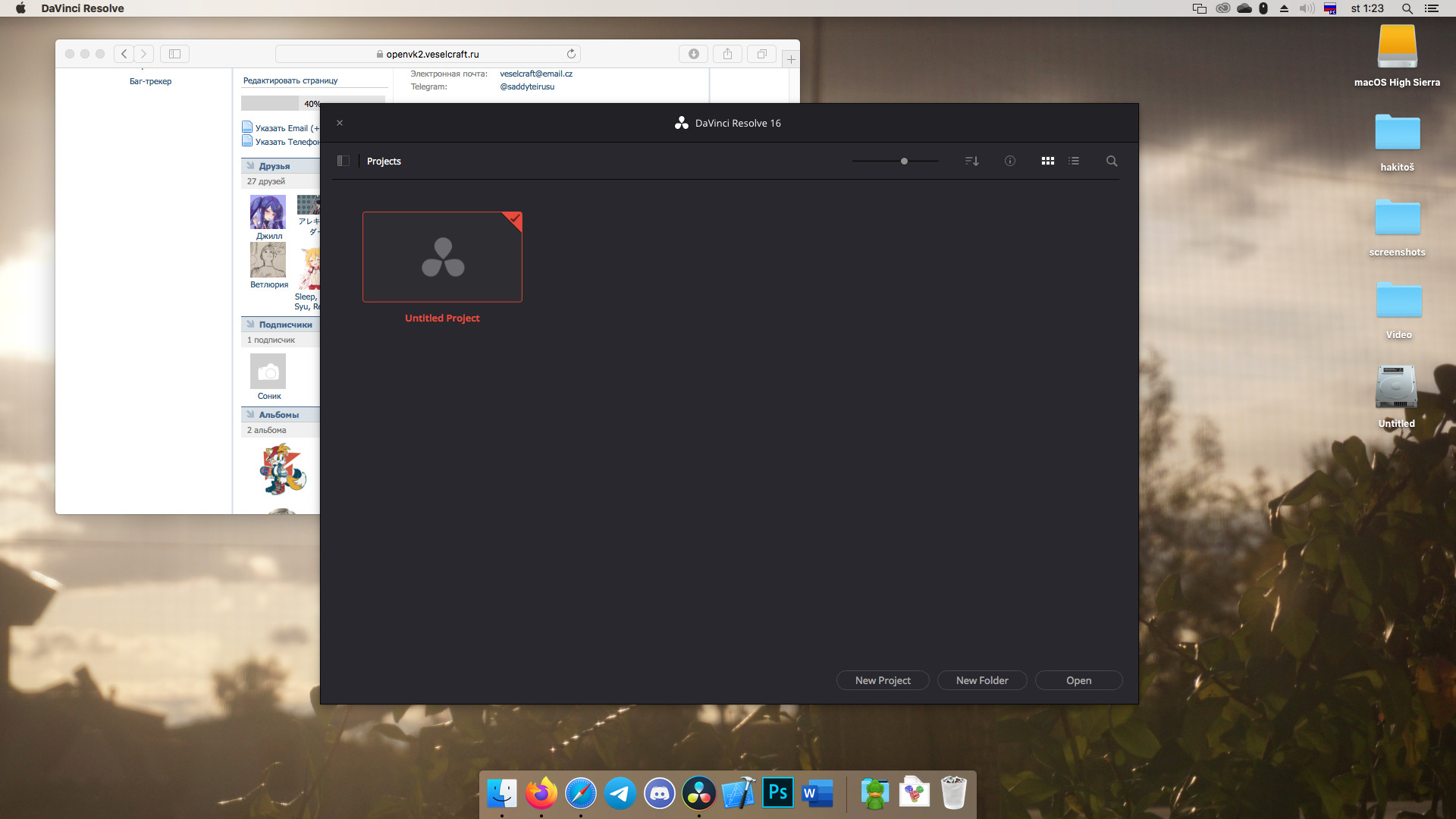Toggle the database sidebar panel icon

(343, 161)
